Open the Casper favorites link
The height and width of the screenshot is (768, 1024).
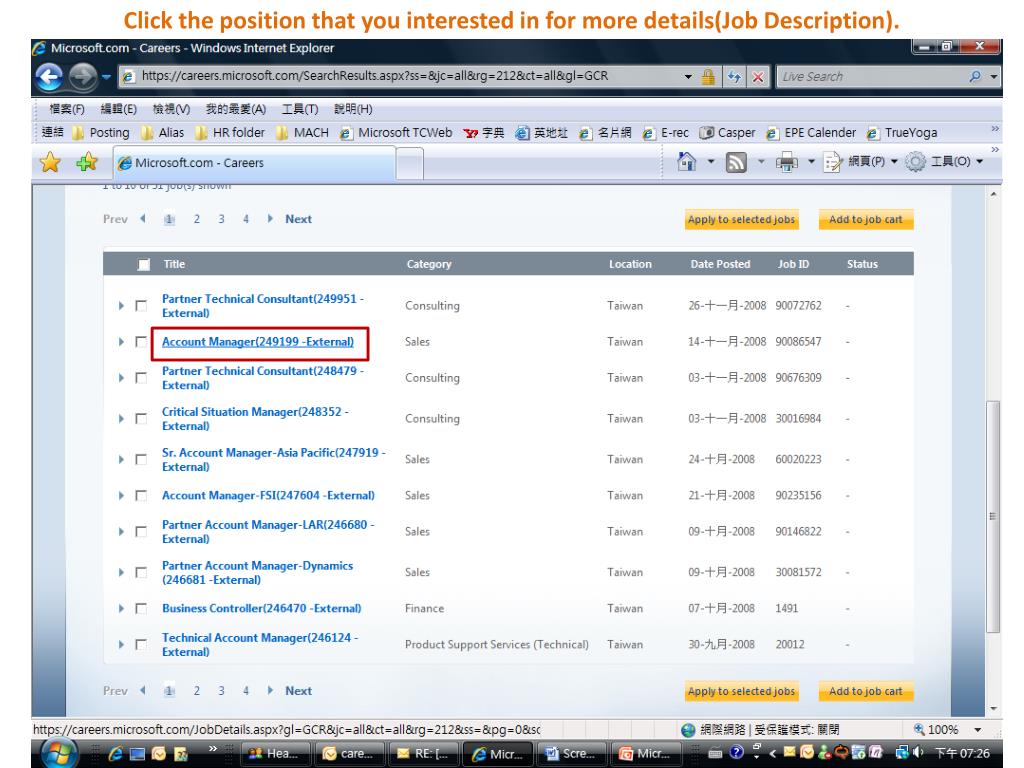point(727,133)
